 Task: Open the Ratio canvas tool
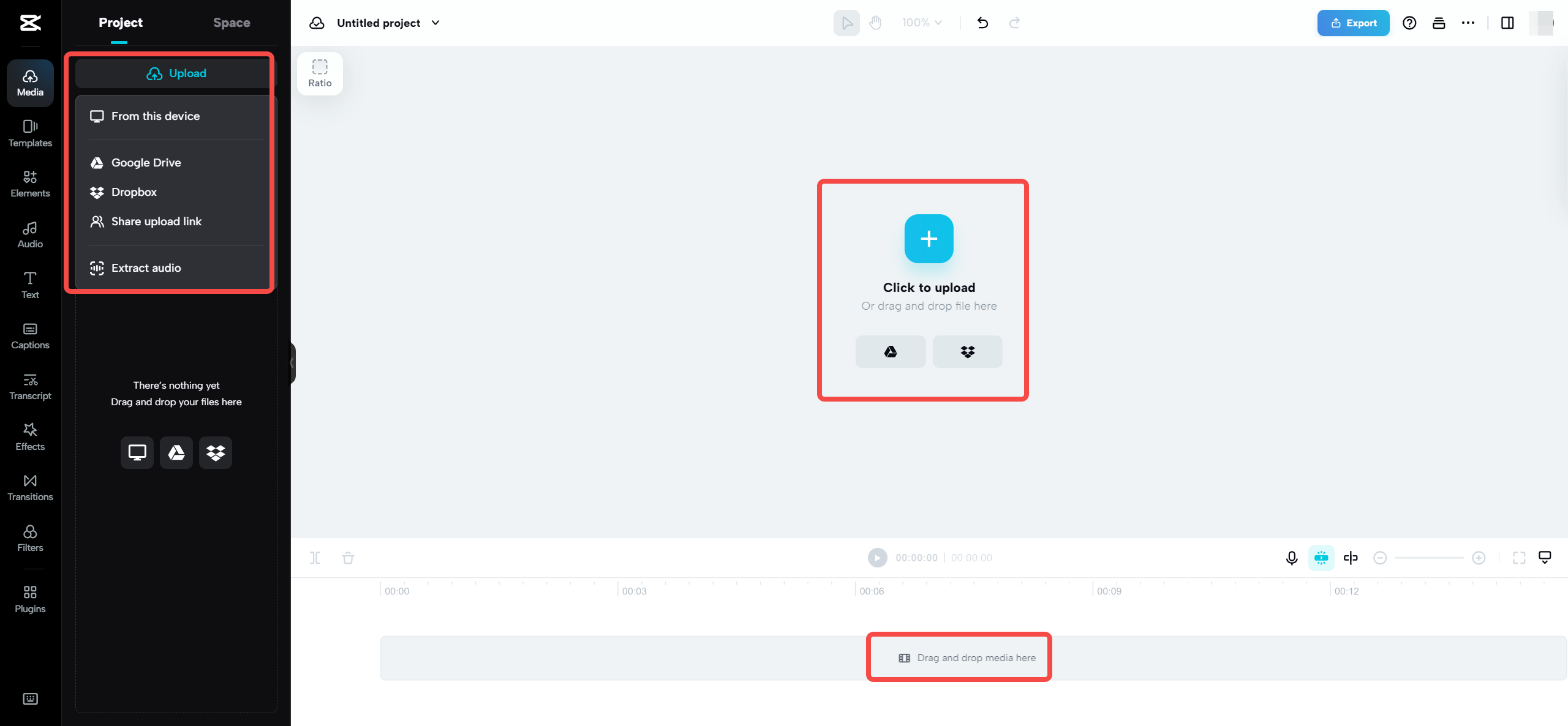(320, 73)
